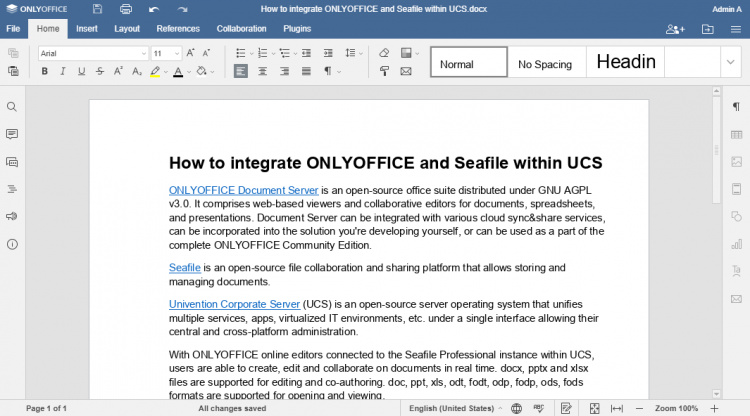This screenshot has width=750, height=416.
Task: Toggle spell checking in status bar
Action: pyautogui.click(x=539, y=408)
